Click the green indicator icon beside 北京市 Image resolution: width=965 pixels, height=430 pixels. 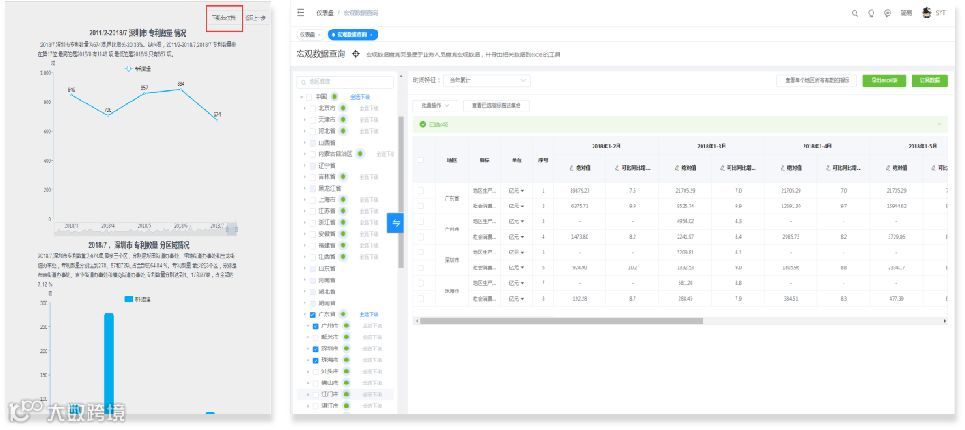click(x=343, y=108)
